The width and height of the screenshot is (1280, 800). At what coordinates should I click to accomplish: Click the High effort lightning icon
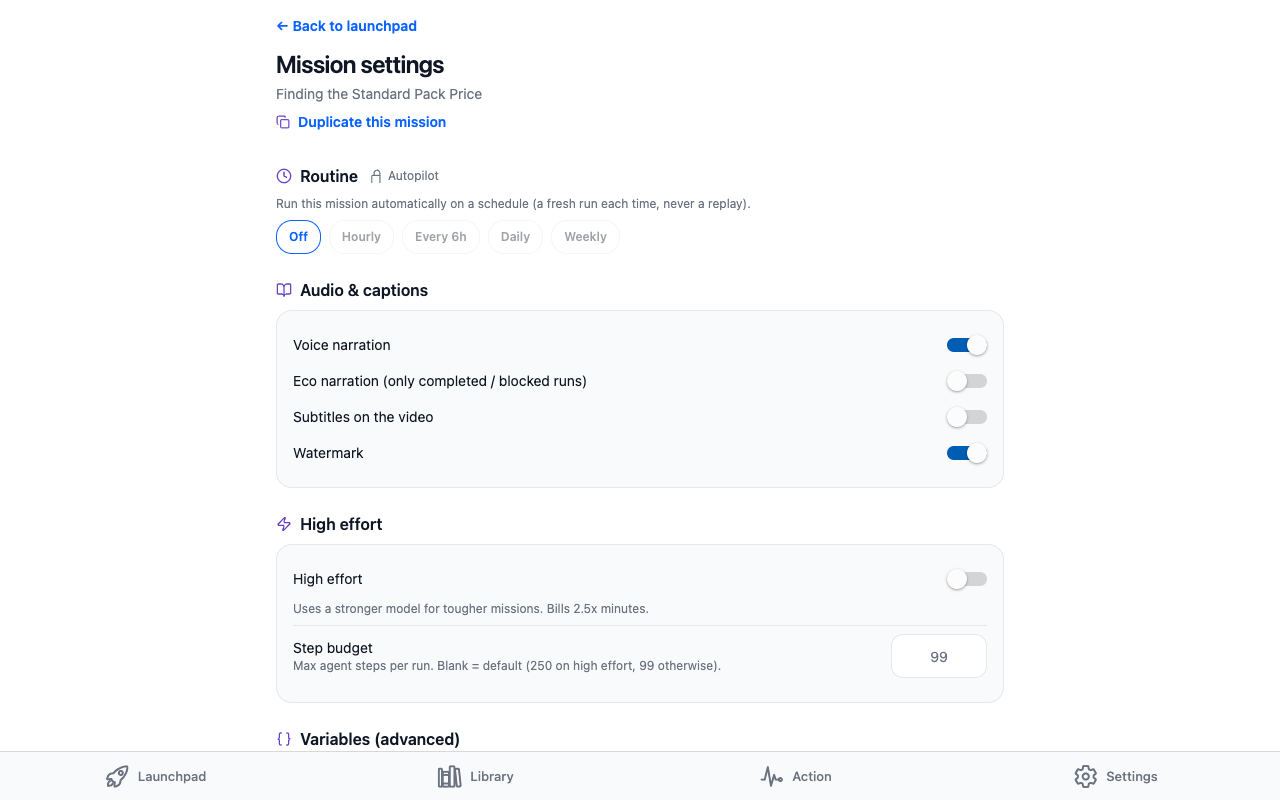click(284, 524)
